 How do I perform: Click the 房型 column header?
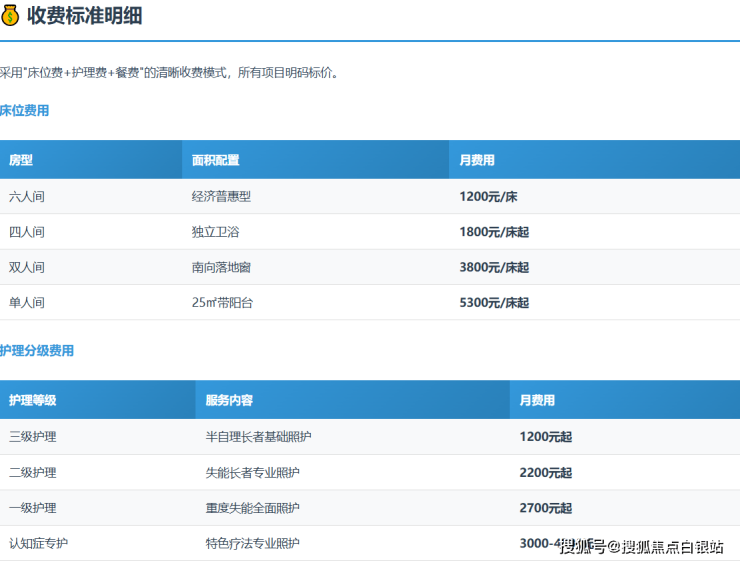(21, 160)
